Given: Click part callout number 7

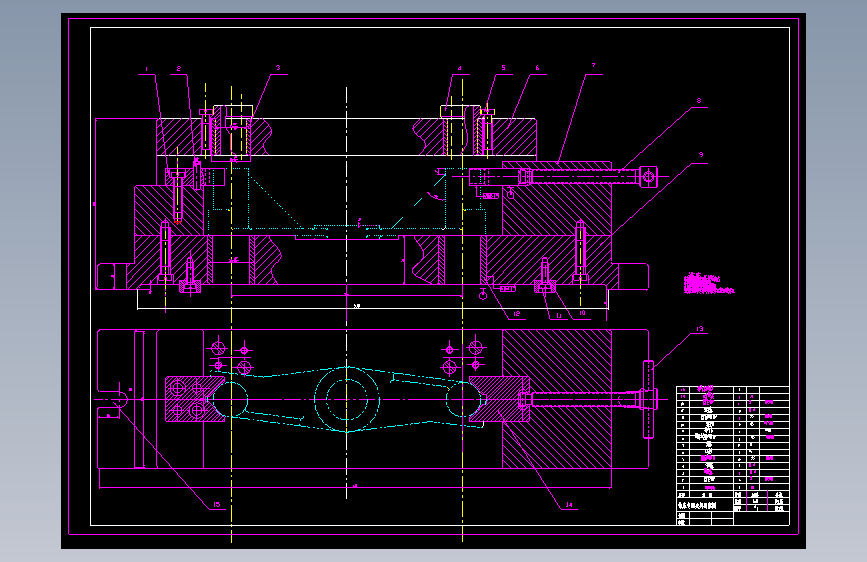Looking at the screenshot, I should click(x=594, y=65).
